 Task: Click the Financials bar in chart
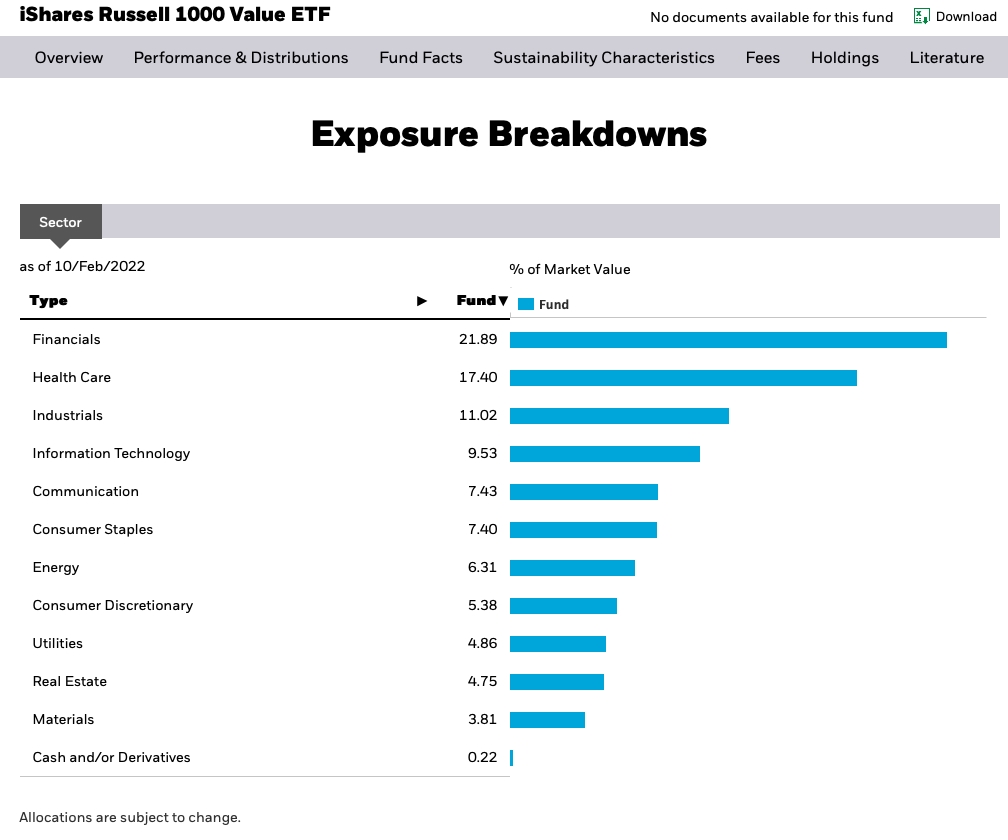pos(728,340)
